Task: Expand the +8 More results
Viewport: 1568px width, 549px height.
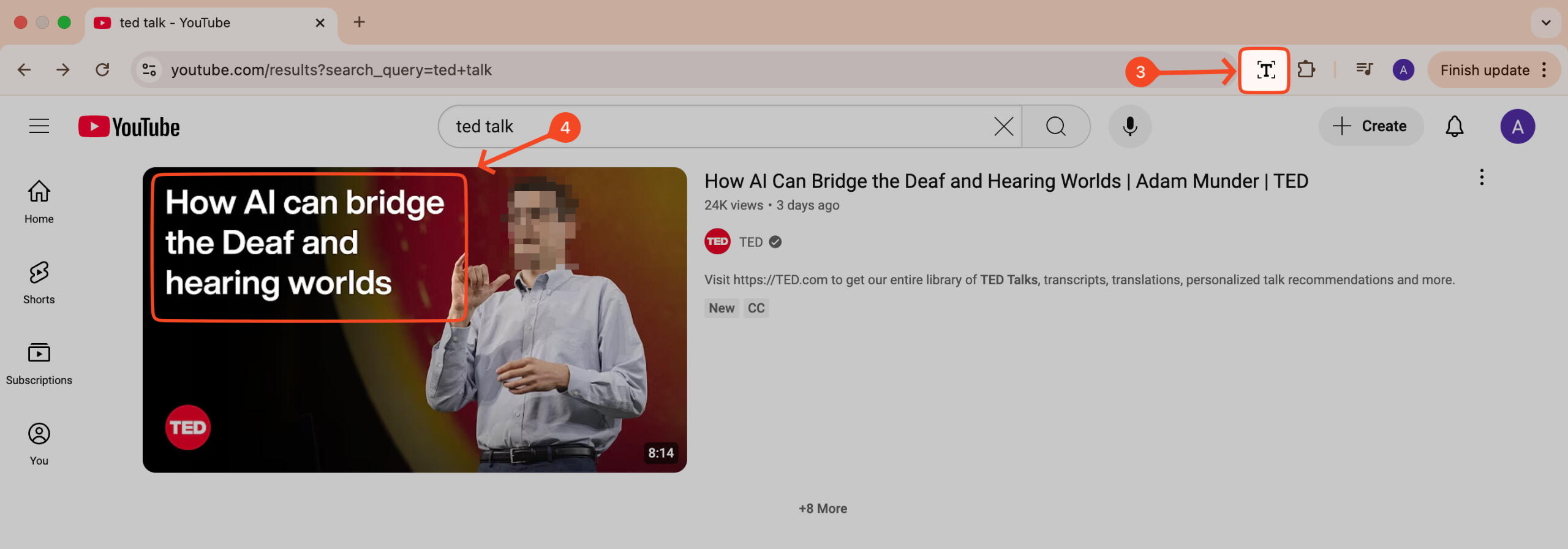Action: click(823, 509)
